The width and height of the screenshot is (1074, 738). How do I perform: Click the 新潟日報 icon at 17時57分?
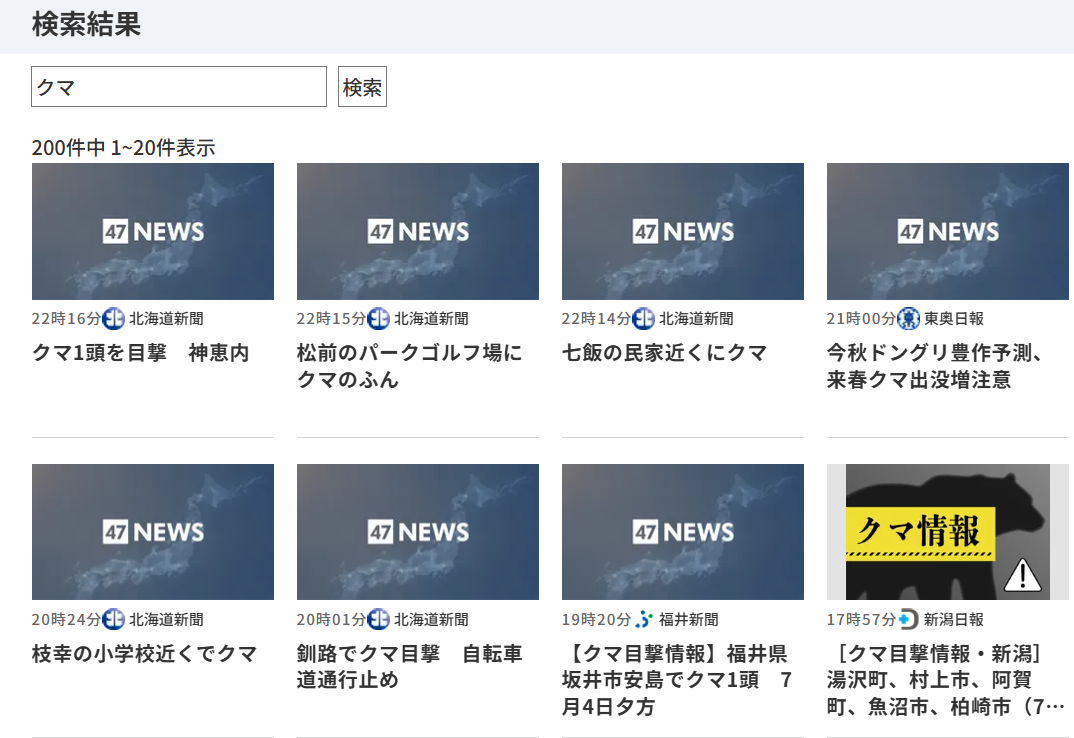[908, 619]
